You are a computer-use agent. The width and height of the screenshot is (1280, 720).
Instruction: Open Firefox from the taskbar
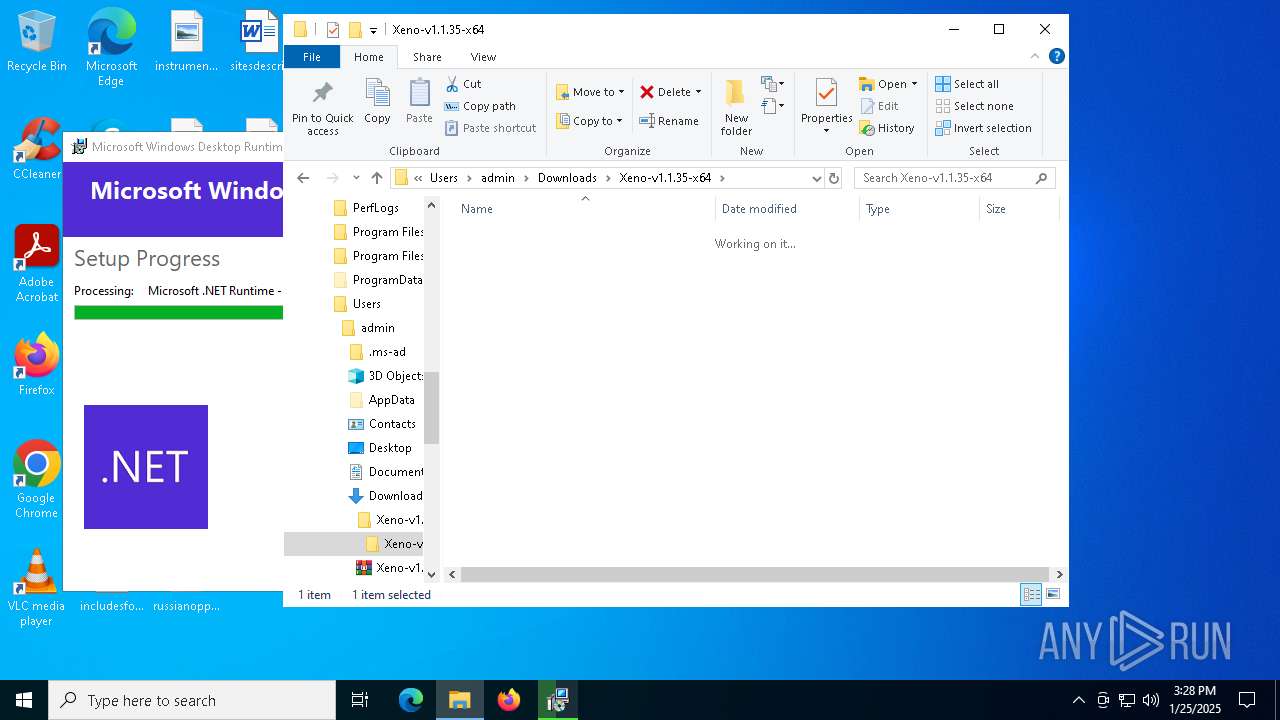pyautogui.click(x=509, y=700)
